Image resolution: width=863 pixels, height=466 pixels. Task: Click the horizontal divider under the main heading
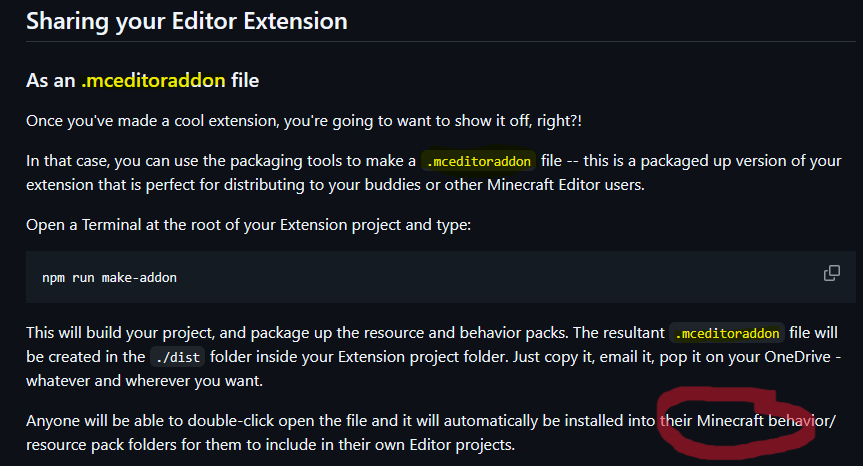tap(441, 41)
